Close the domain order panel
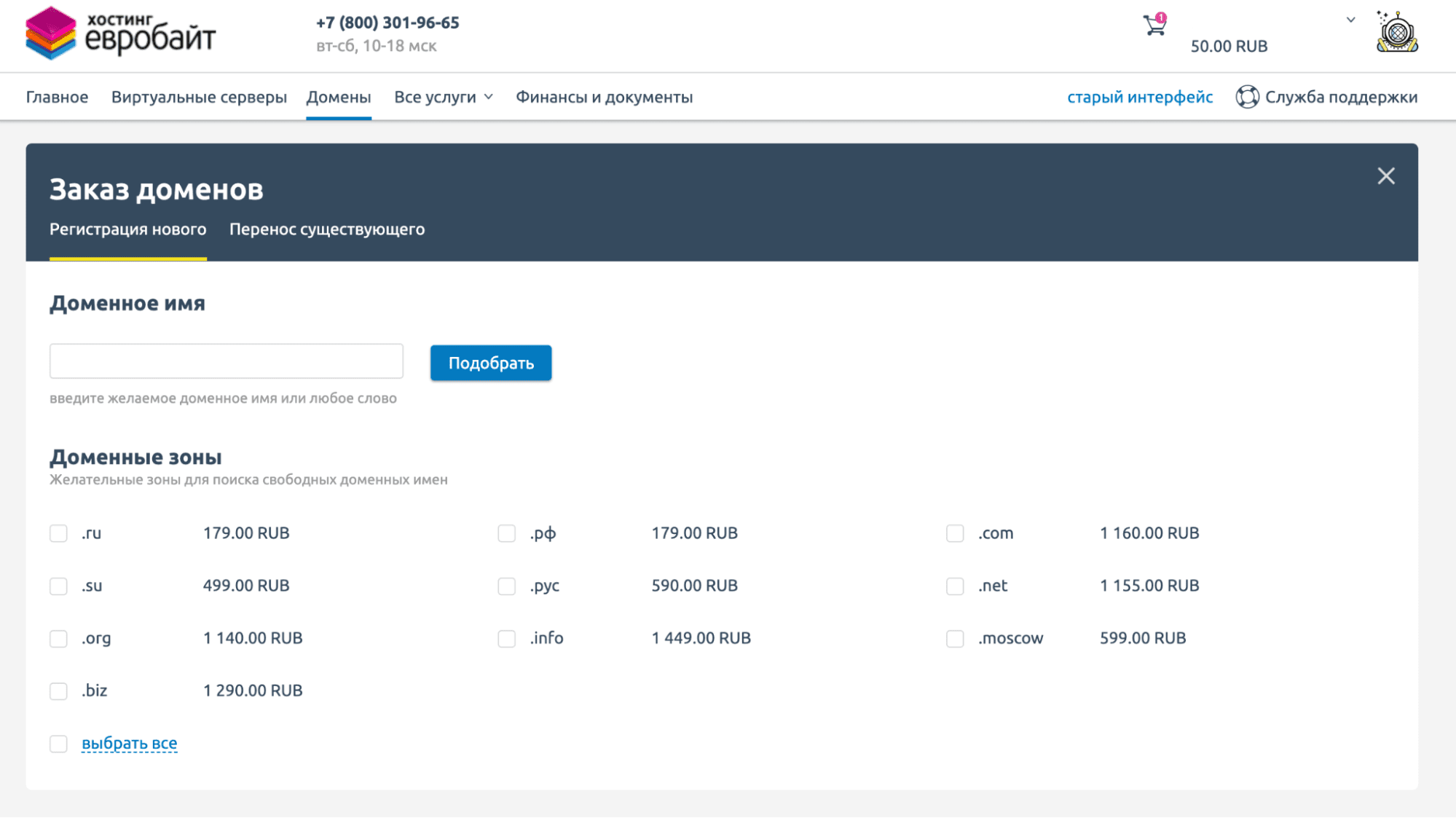 point(1385,176)
